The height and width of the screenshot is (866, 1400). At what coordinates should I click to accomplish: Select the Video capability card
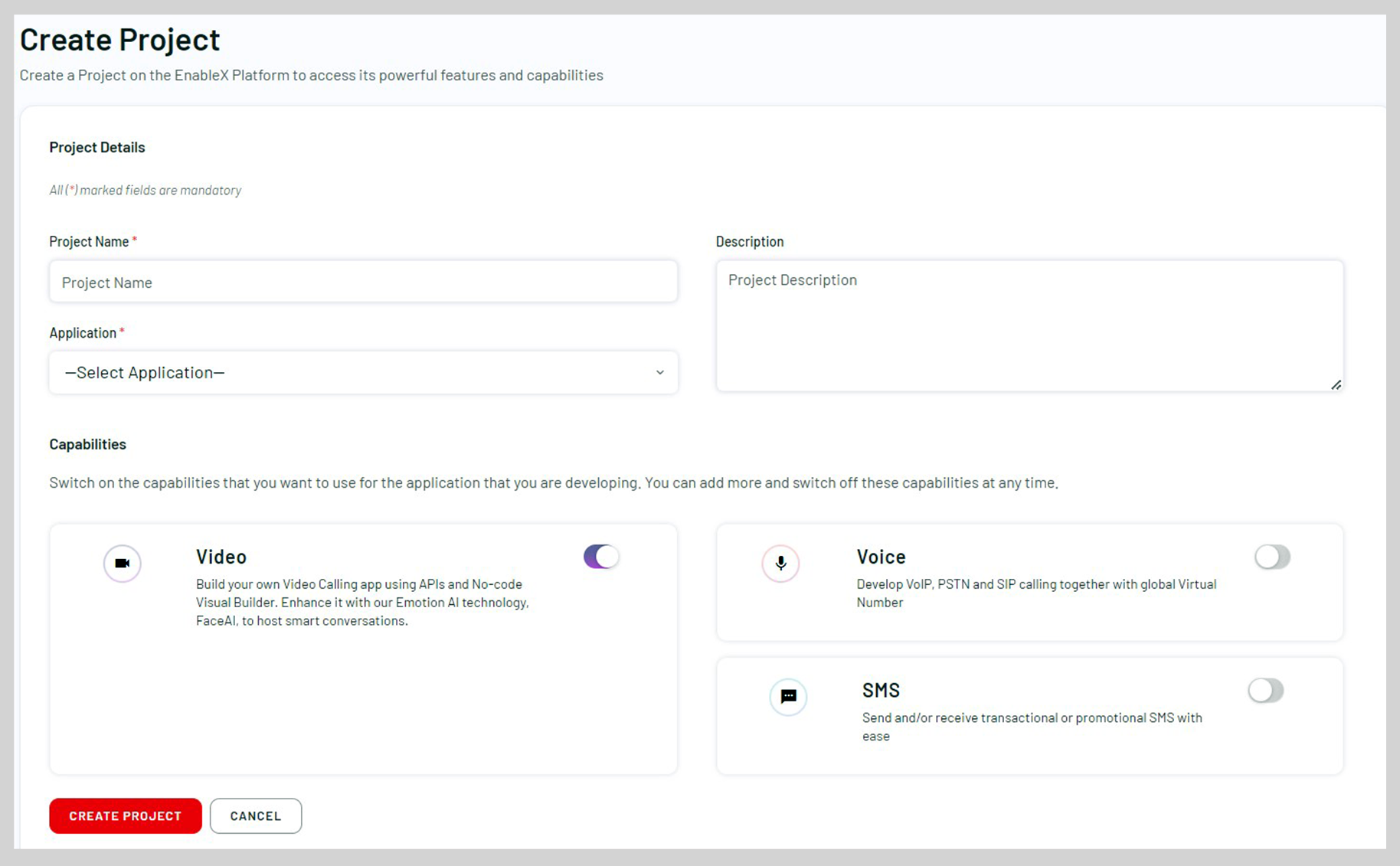363,647
